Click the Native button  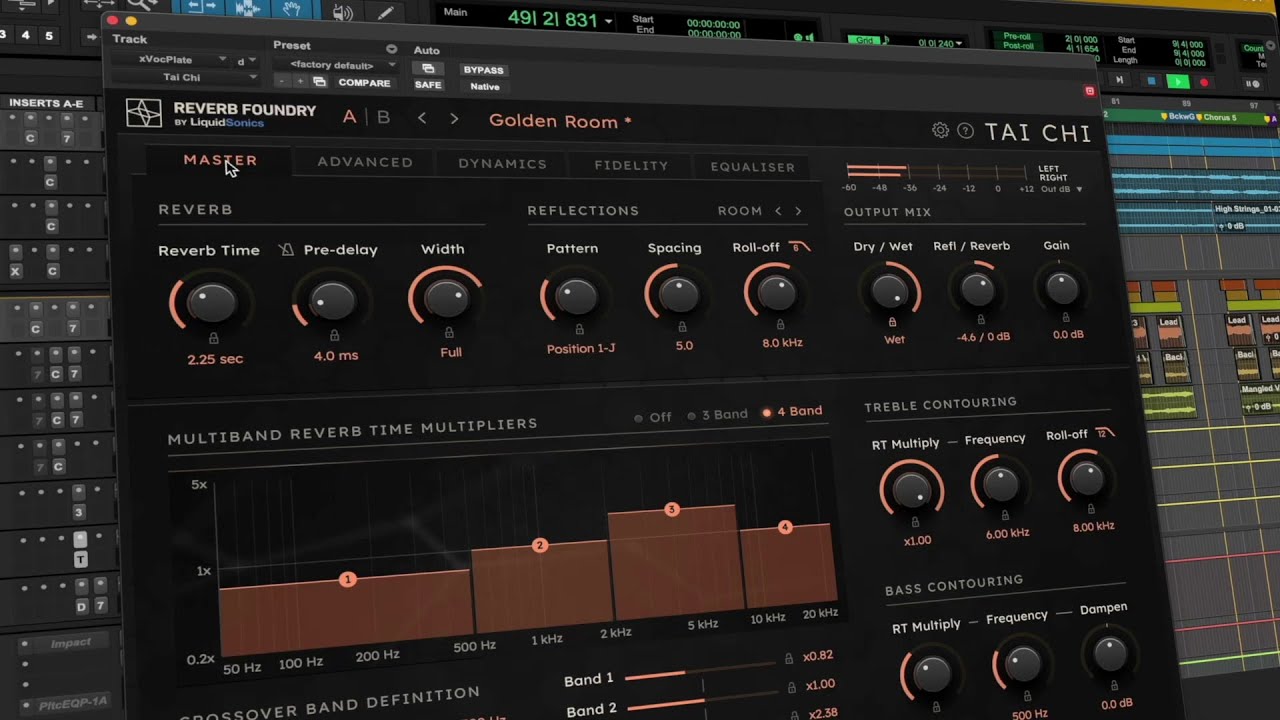tap(485, 87)
